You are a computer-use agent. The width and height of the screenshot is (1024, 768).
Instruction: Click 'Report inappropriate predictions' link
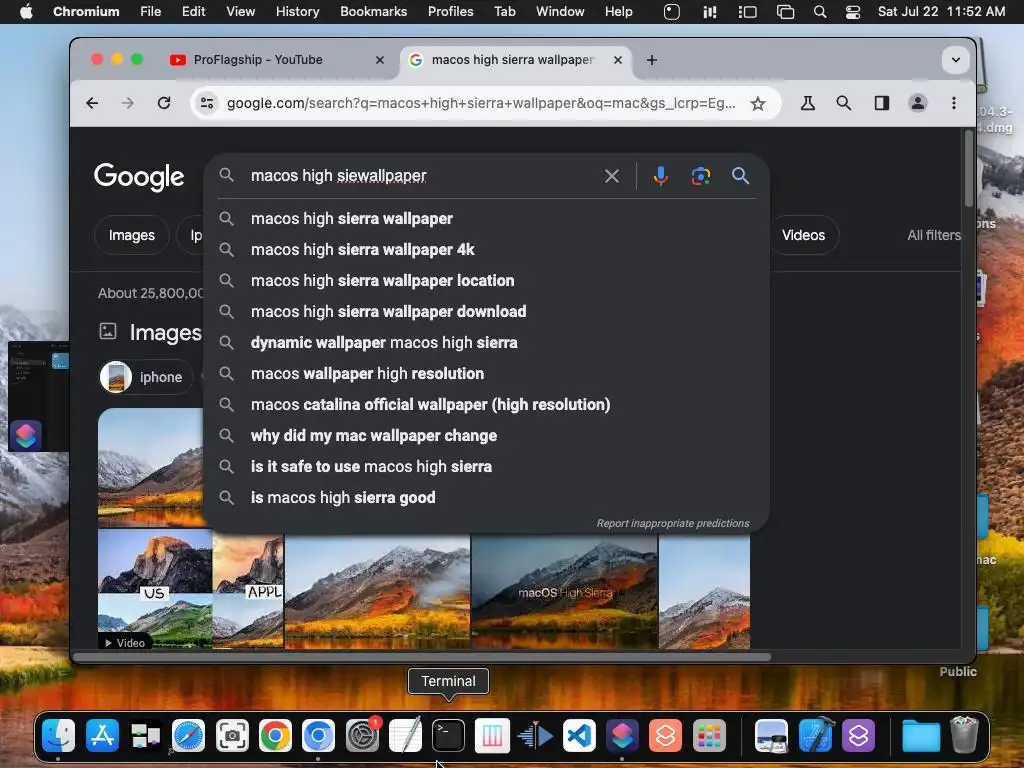[x=673, y=523]
